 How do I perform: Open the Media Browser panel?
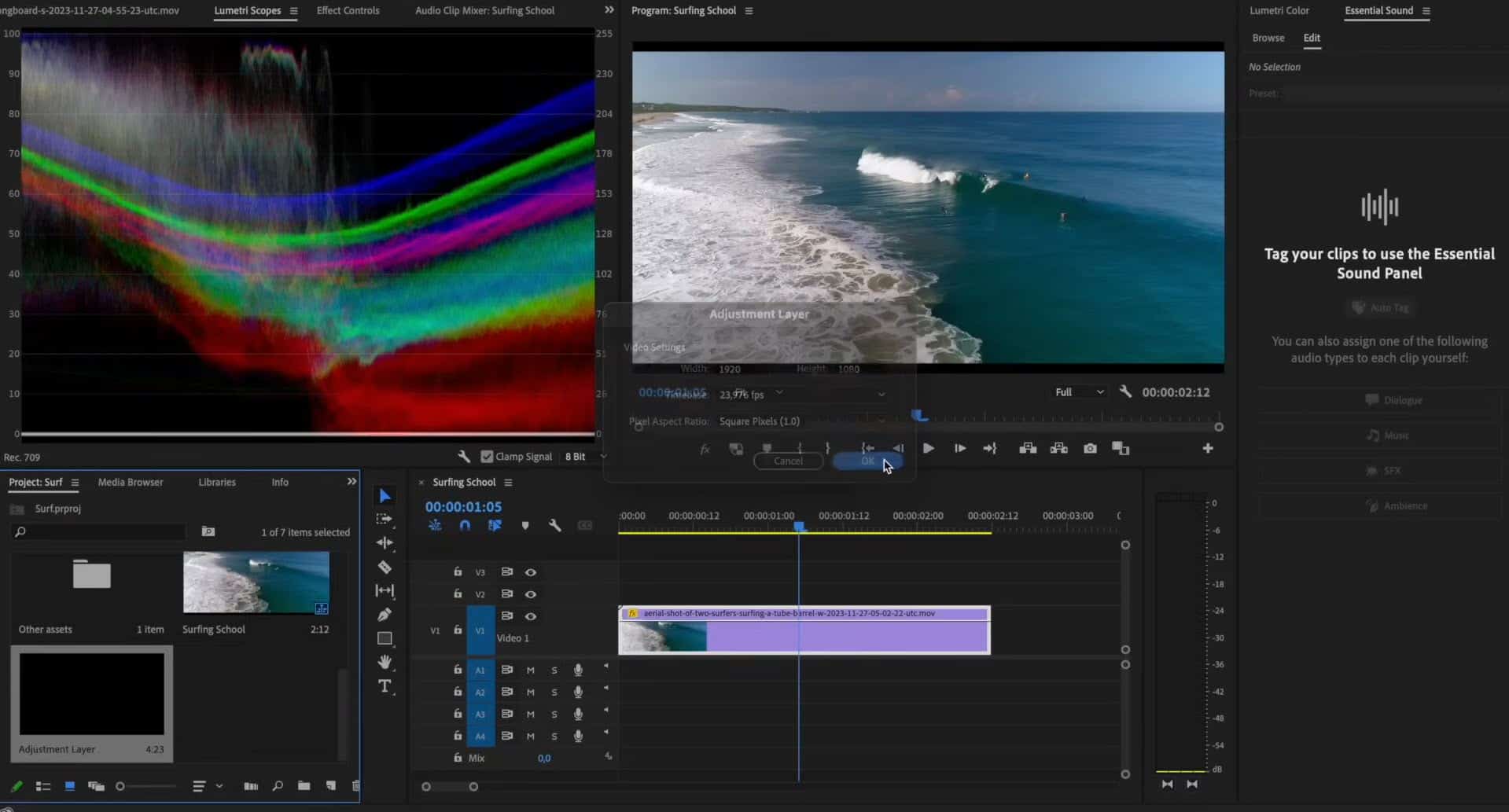130,482
